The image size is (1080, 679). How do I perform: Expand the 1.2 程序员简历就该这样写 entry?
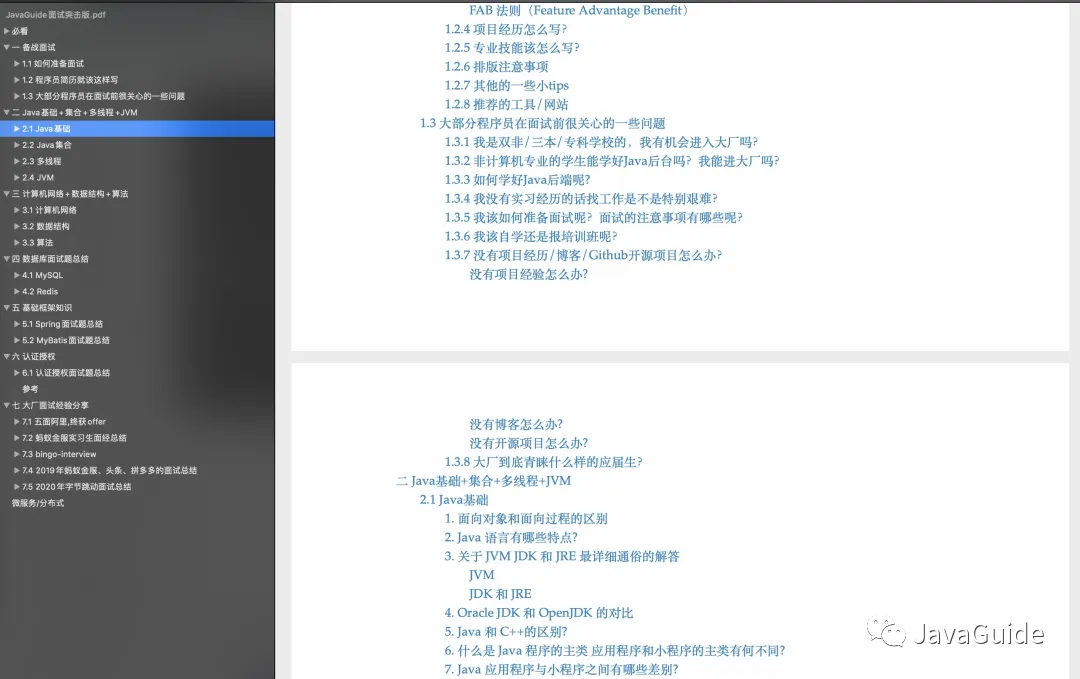17,80
